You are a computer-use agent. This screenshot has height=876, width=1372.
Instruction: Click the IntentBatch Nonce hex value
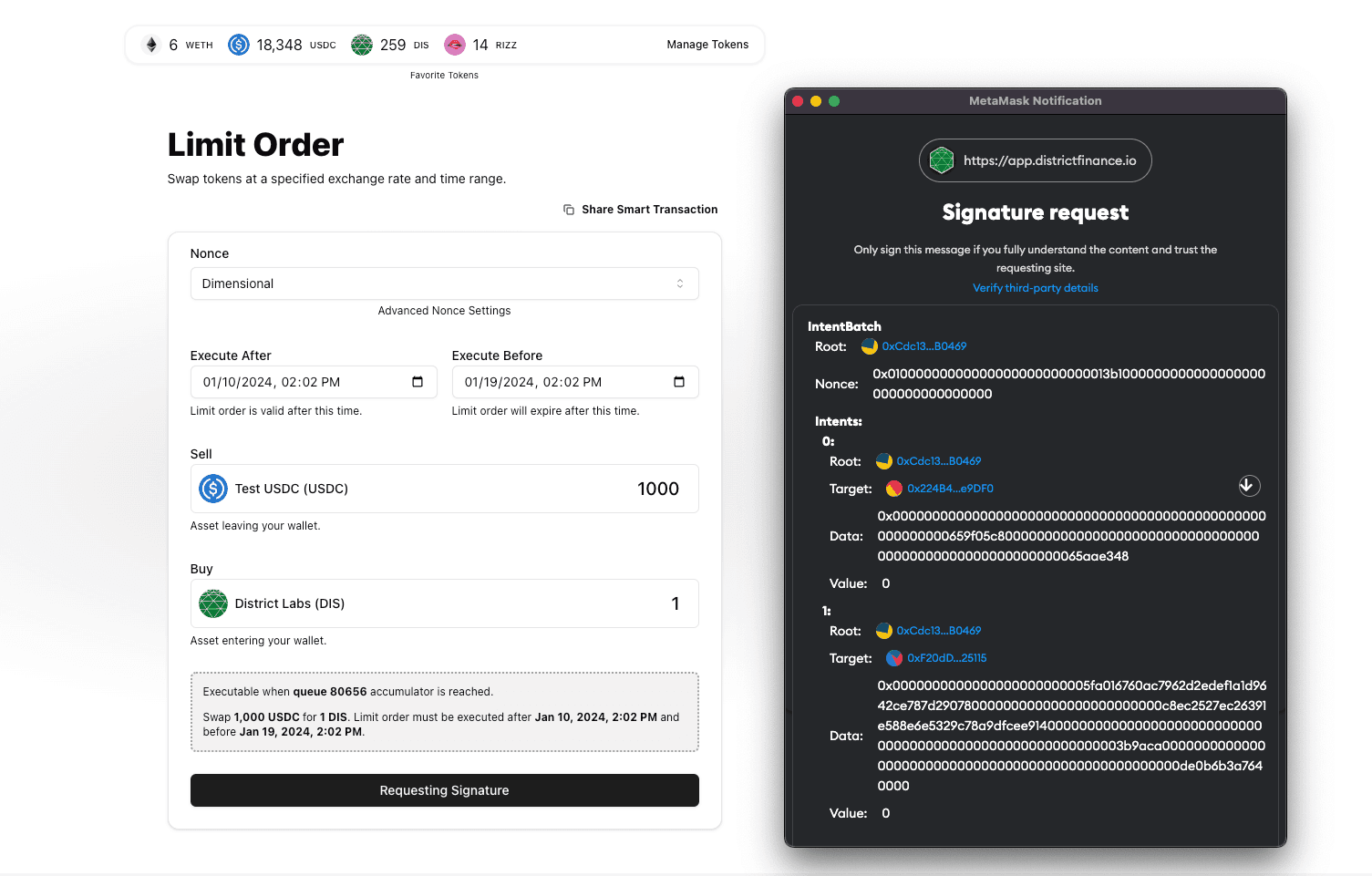coord(1069,384)
